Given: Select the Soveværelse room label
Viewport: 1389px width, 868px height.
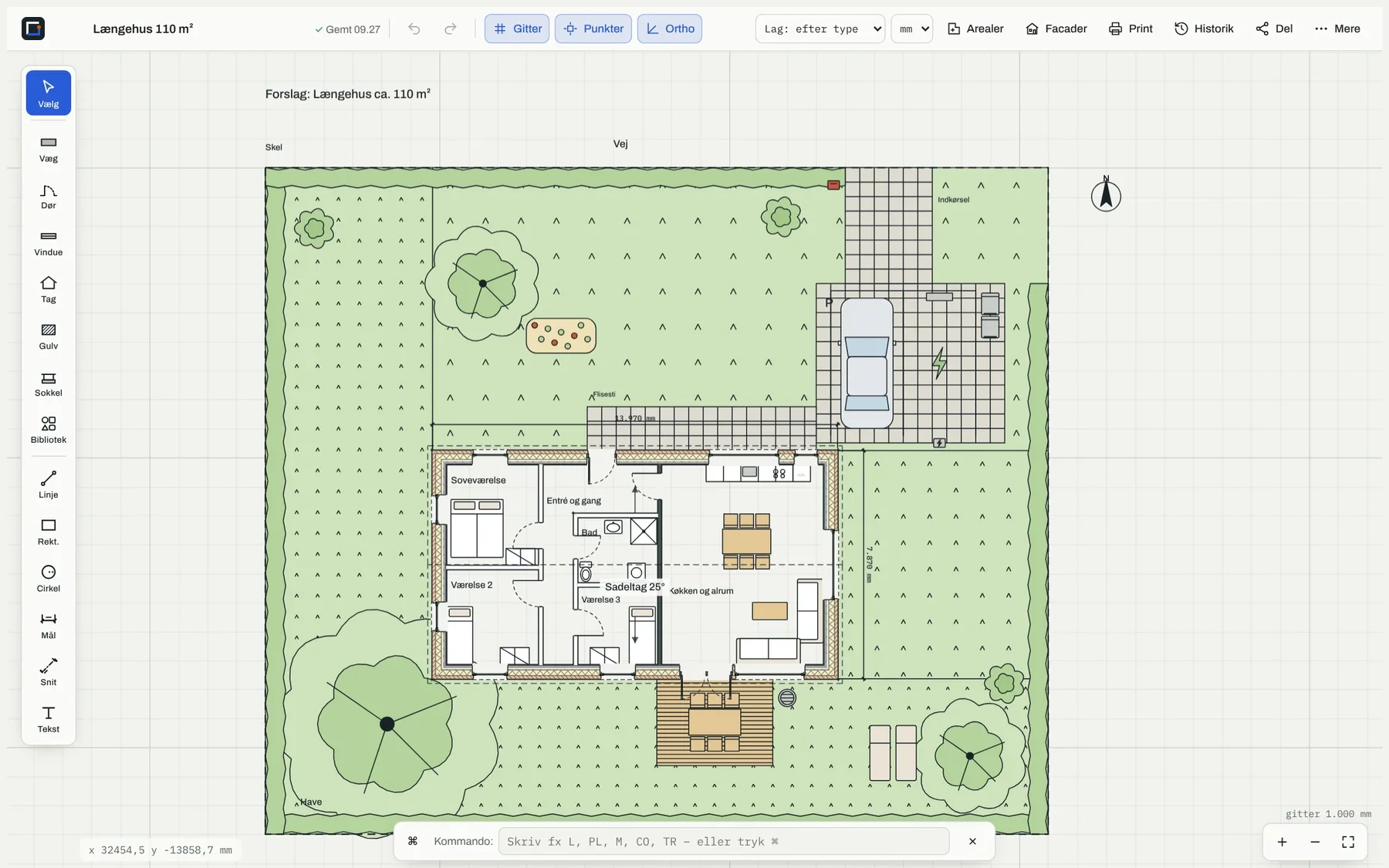Looking at the screenshot, I should pyautogui.click(x=478, y=480).
